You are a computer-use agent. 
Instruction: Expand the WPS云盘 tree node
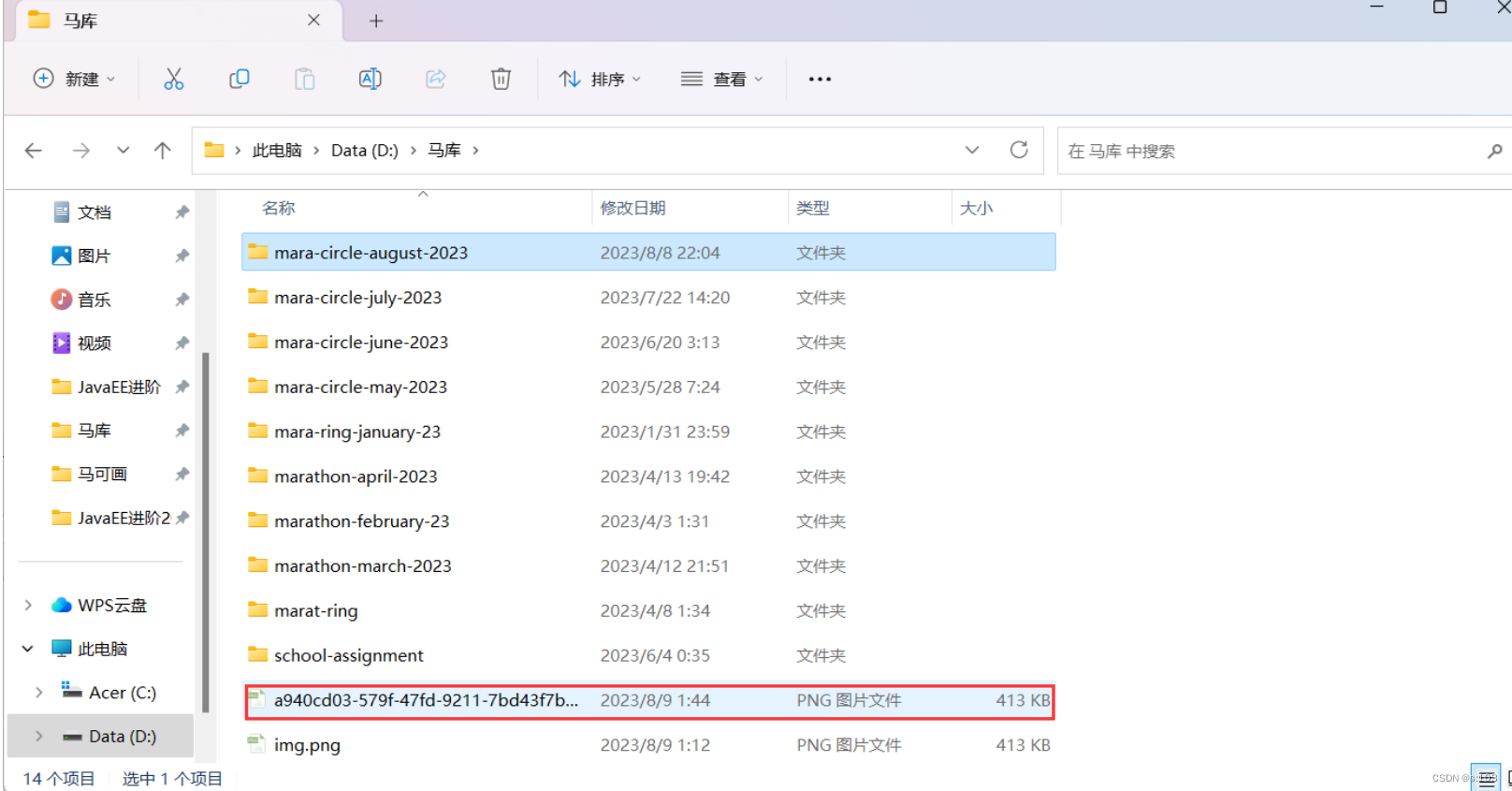tap(28, 605)
